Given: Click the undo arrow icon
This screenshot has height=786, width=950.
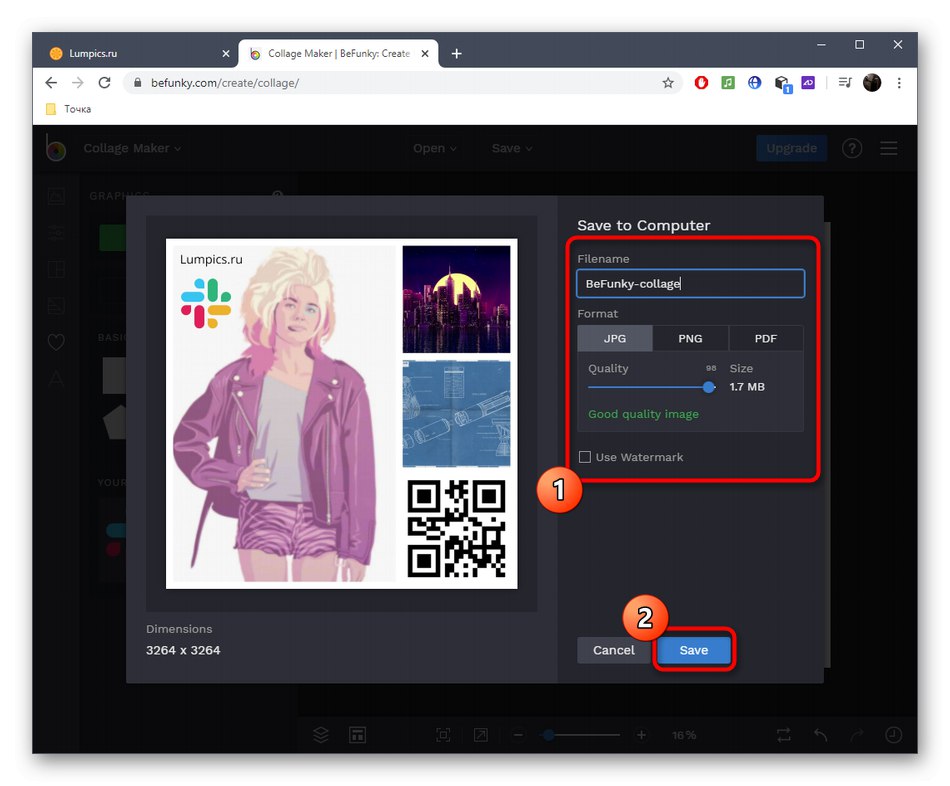Looking at the screenshot, I should 820,735.
